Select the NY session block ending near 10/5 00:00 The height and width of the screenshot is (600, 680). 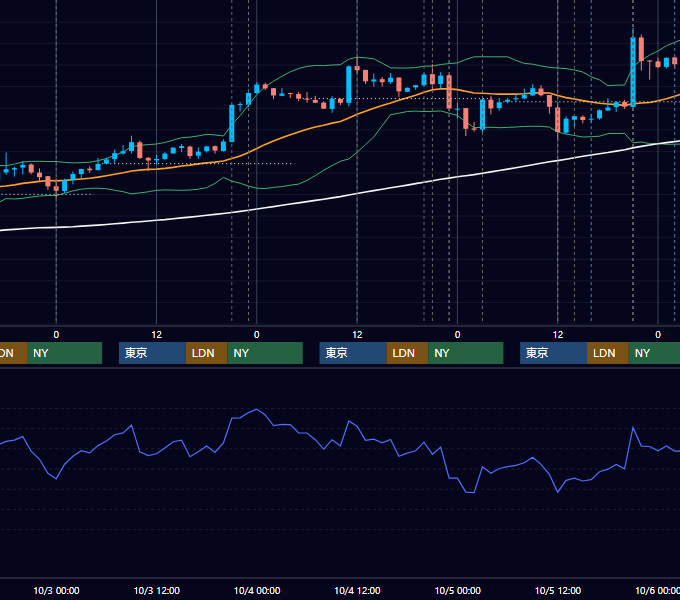(x=466, y=353)
